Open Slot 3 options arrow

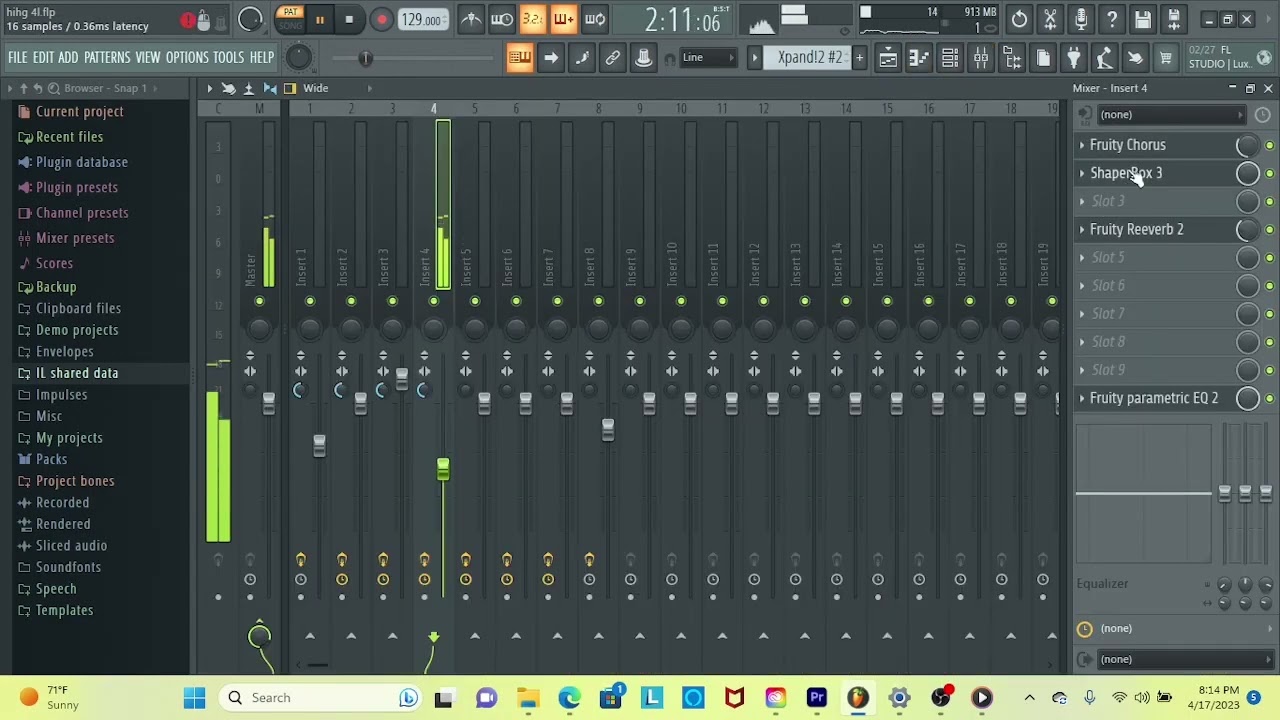coord(1082,201)
